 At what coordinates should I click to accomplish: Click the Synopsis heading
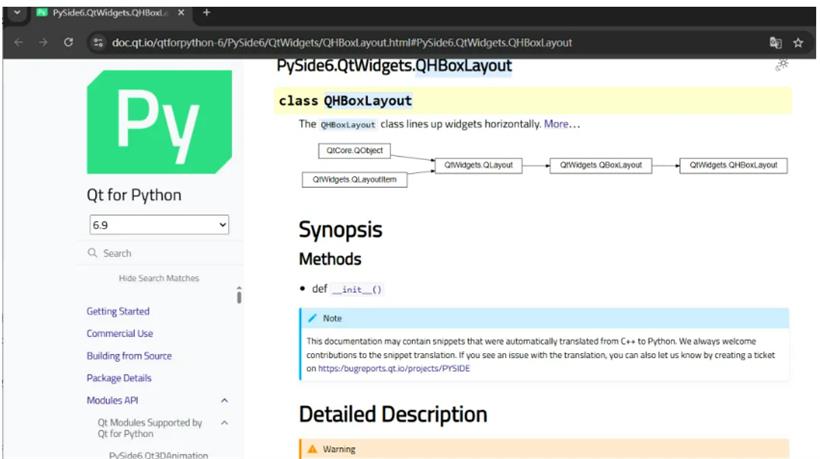[340, 230]
